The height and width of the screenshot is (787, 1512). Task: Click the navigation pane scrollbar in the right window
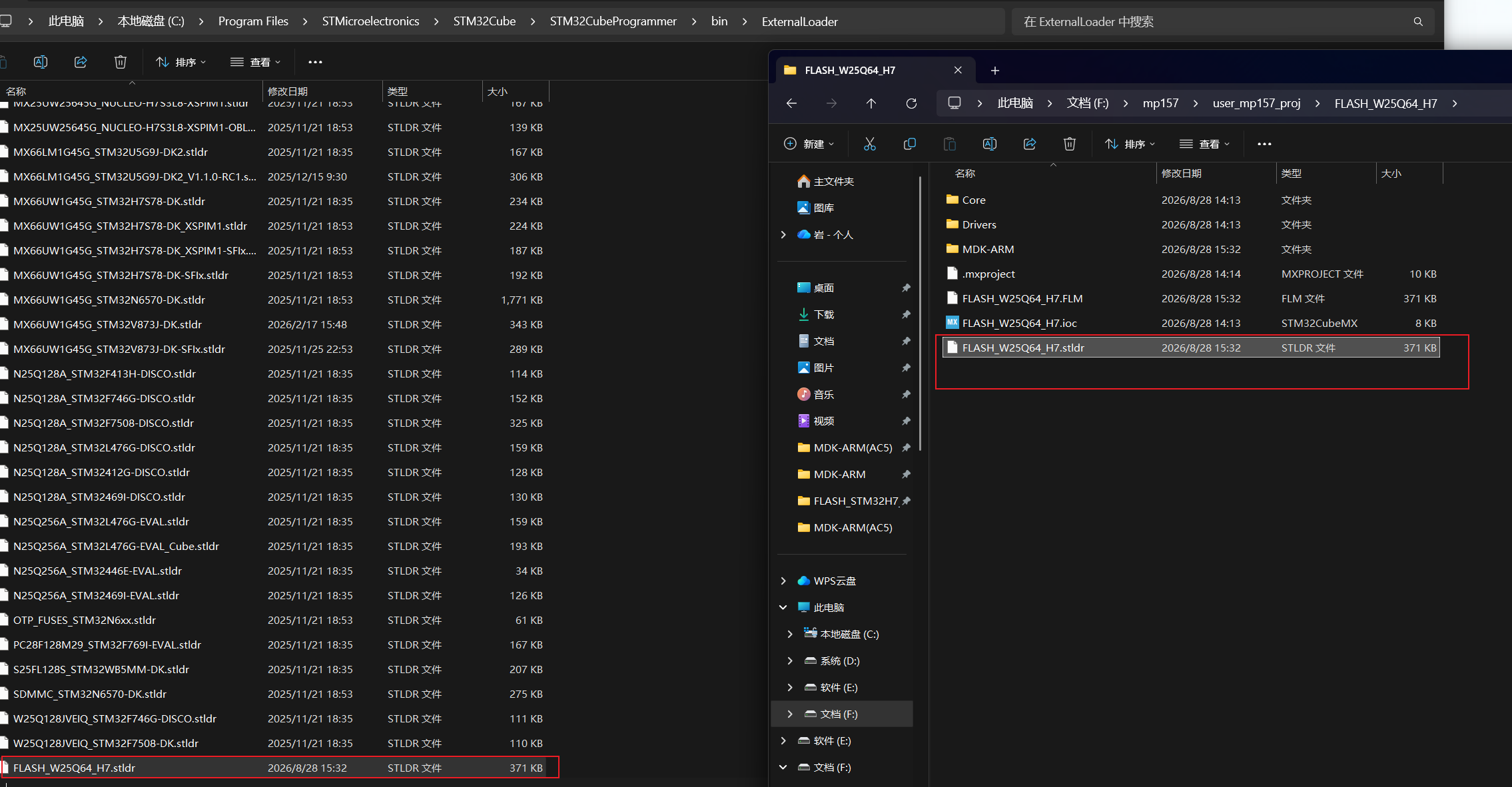920,313
